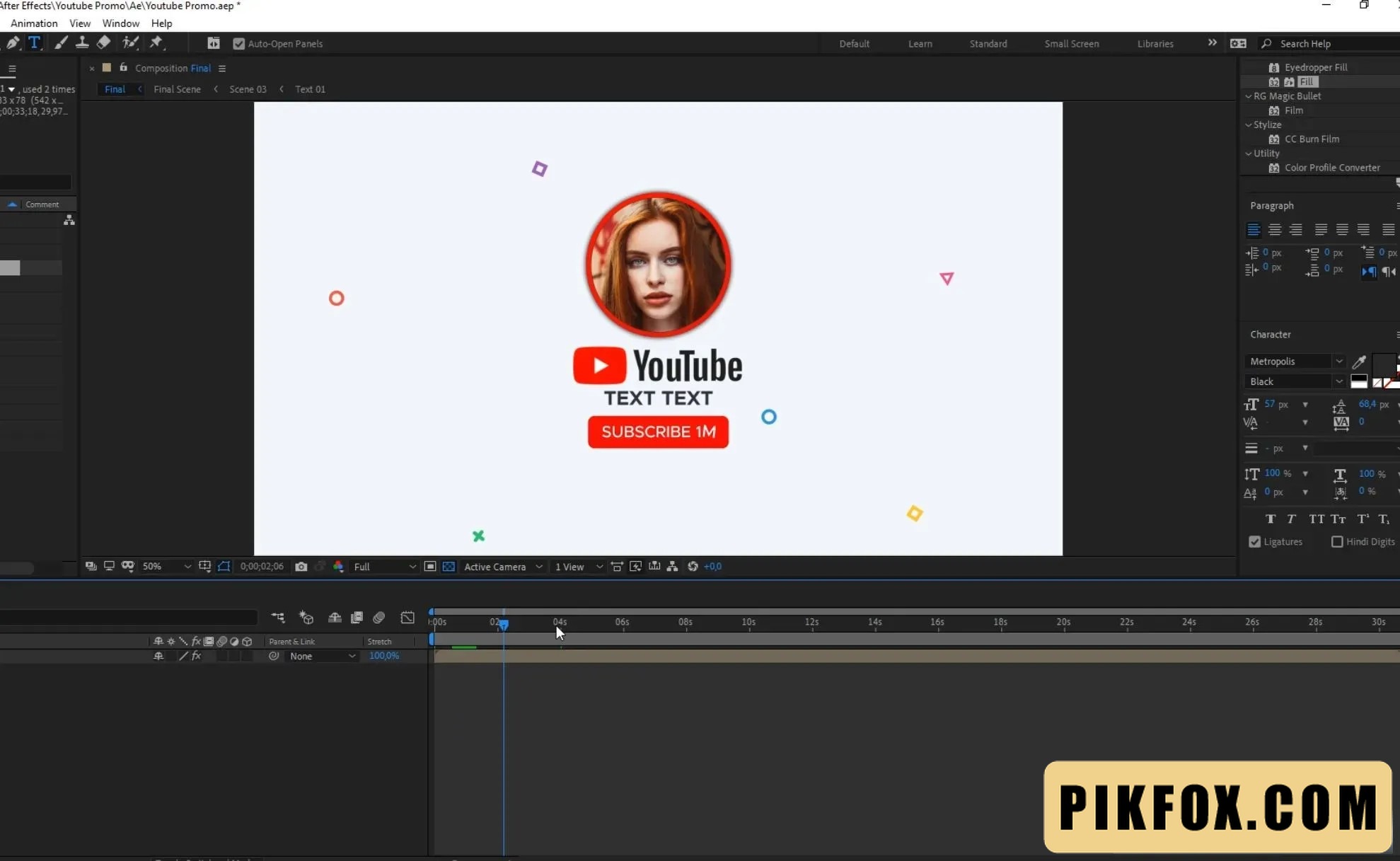Navigate to Scene 03 breadcrumb
1400x861 pixels.
[x=248, y=89]
